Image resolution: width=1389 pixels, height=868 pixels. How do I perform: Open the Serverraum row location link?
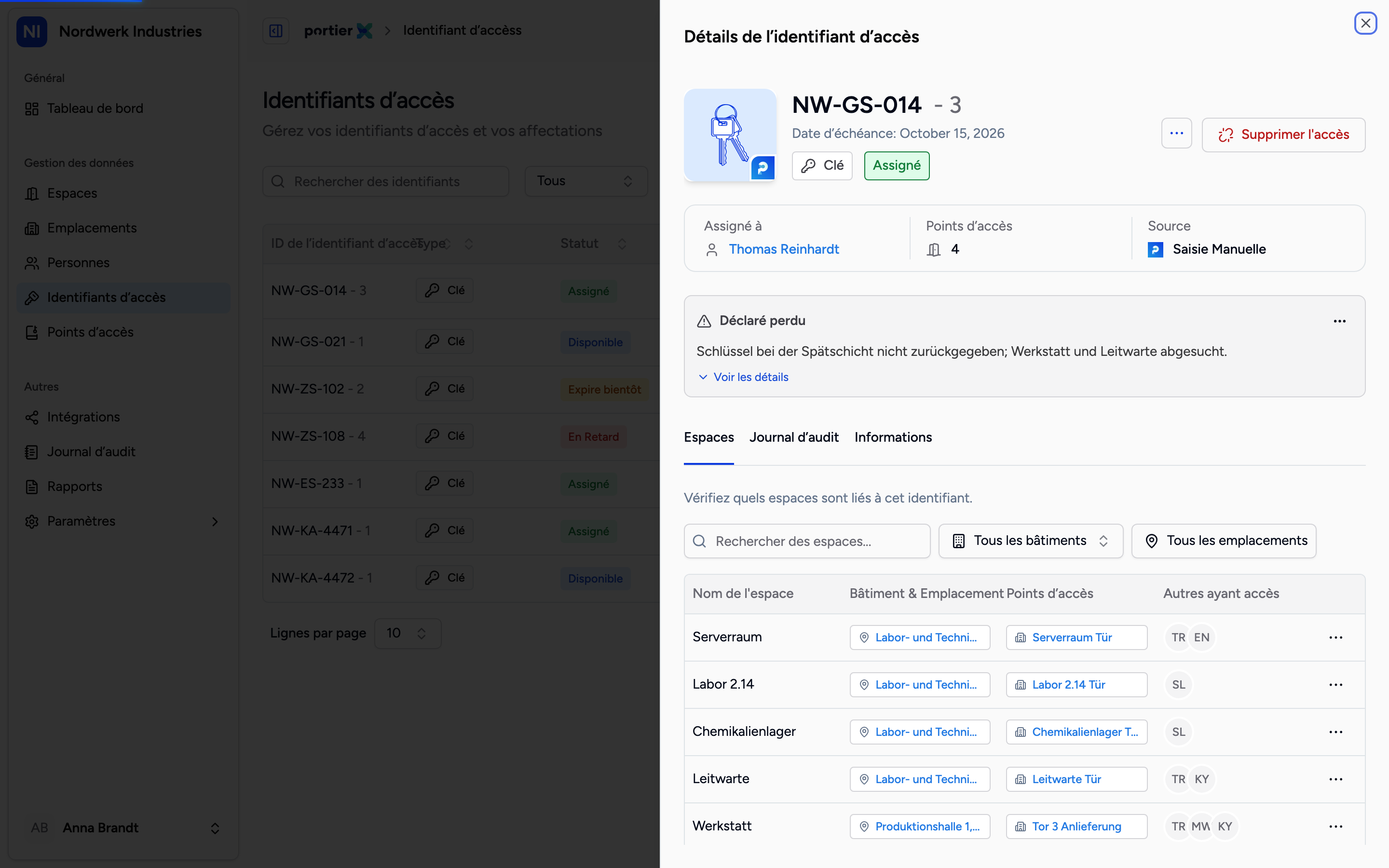(920, 637)
